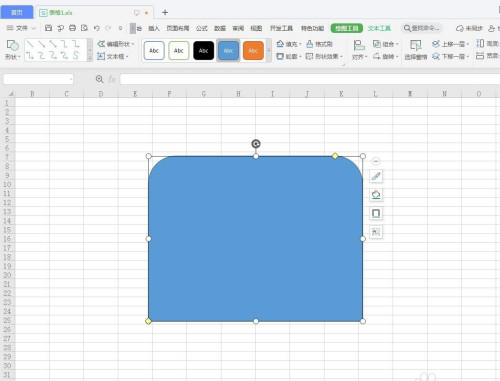
Task: Apply white blue-outlined Abc shape style
Action: coord(154,51)
